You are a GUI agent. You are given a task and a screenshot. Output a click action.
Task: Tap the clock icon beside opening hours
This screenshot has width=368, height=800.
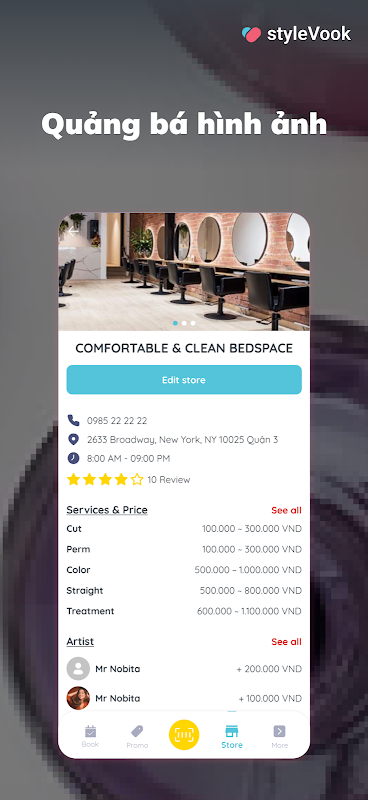click(x=73, y=458)
